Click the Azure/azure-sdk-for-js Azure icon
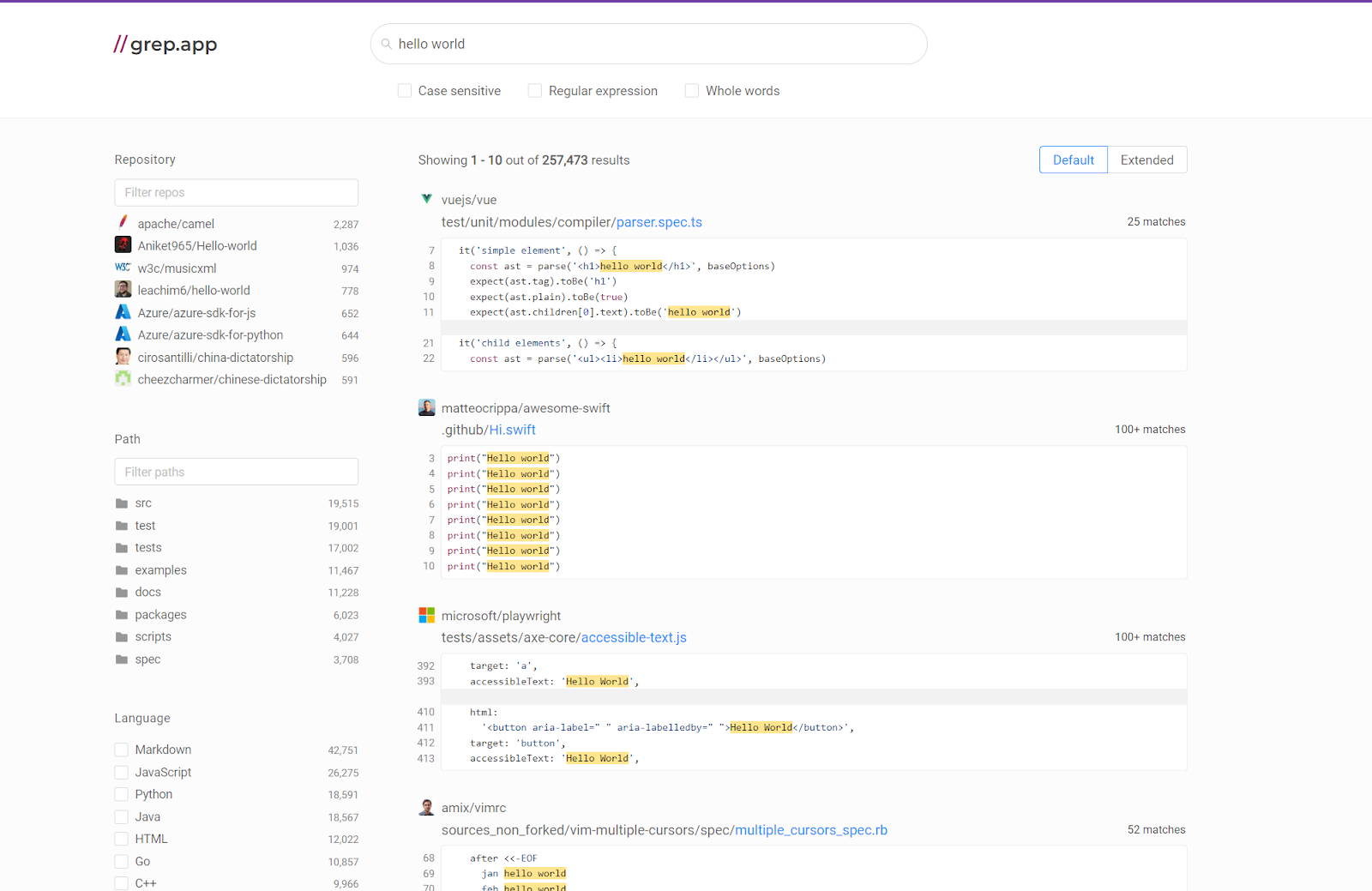The width and height of the screenshot is (1372, 891). pyautogui.click(x=123, y=312)
